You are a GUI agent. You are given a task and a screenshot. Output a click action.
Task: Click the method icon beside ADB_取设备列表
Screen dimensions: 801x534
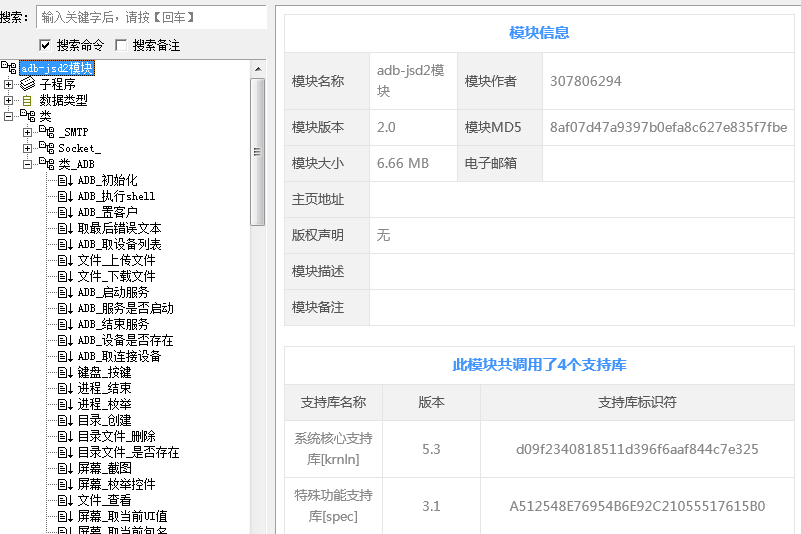tap(65, 244)
